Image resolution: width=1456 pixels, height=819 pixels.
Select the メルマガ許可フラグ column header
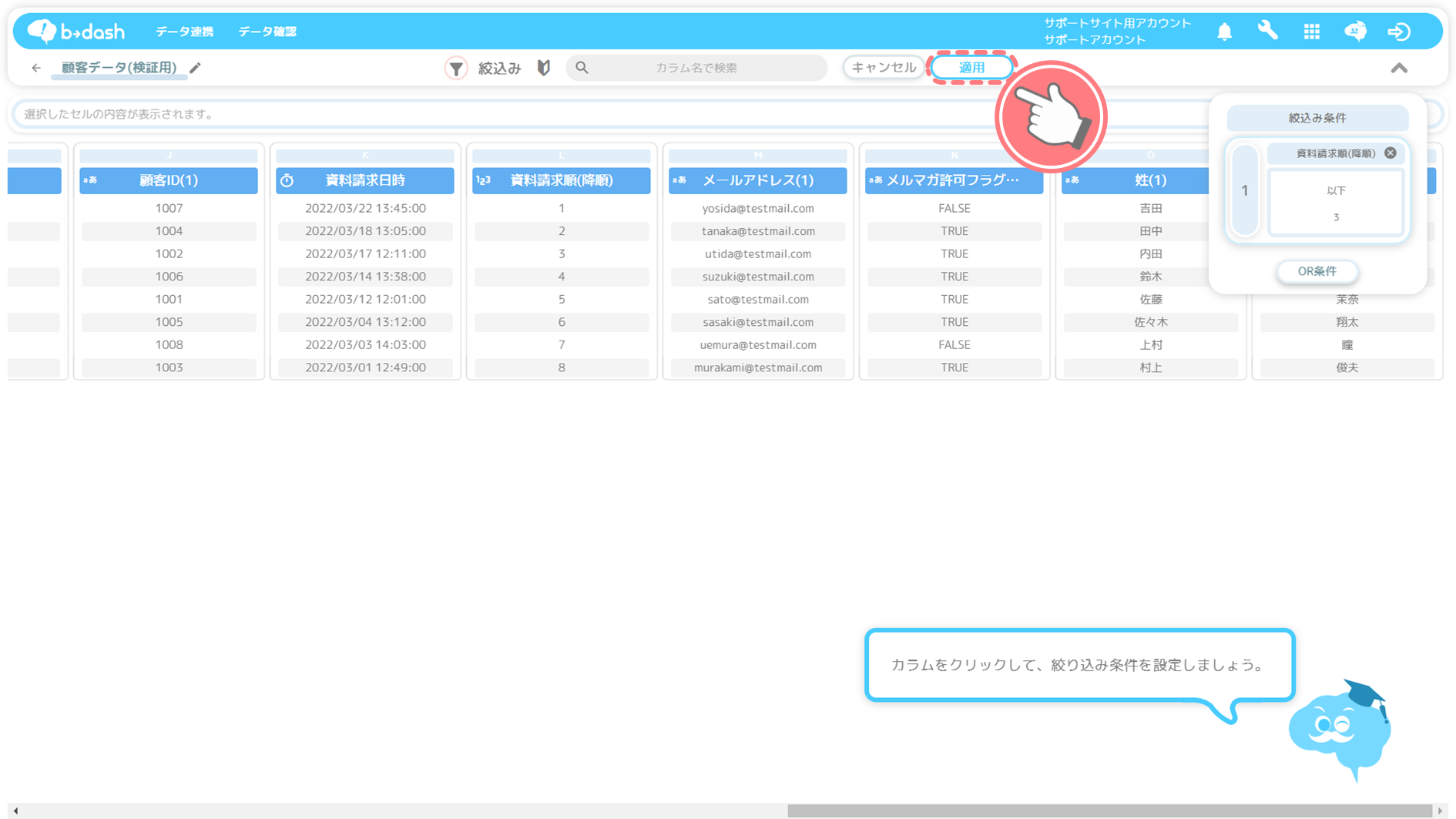[x=954, y=180]
